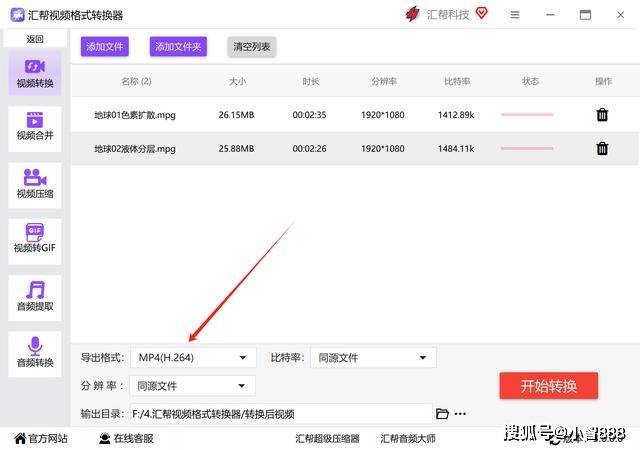Open the 汇帮音频大师 link
The height and width of the screenshot is (450, 640).
(408, 439)
